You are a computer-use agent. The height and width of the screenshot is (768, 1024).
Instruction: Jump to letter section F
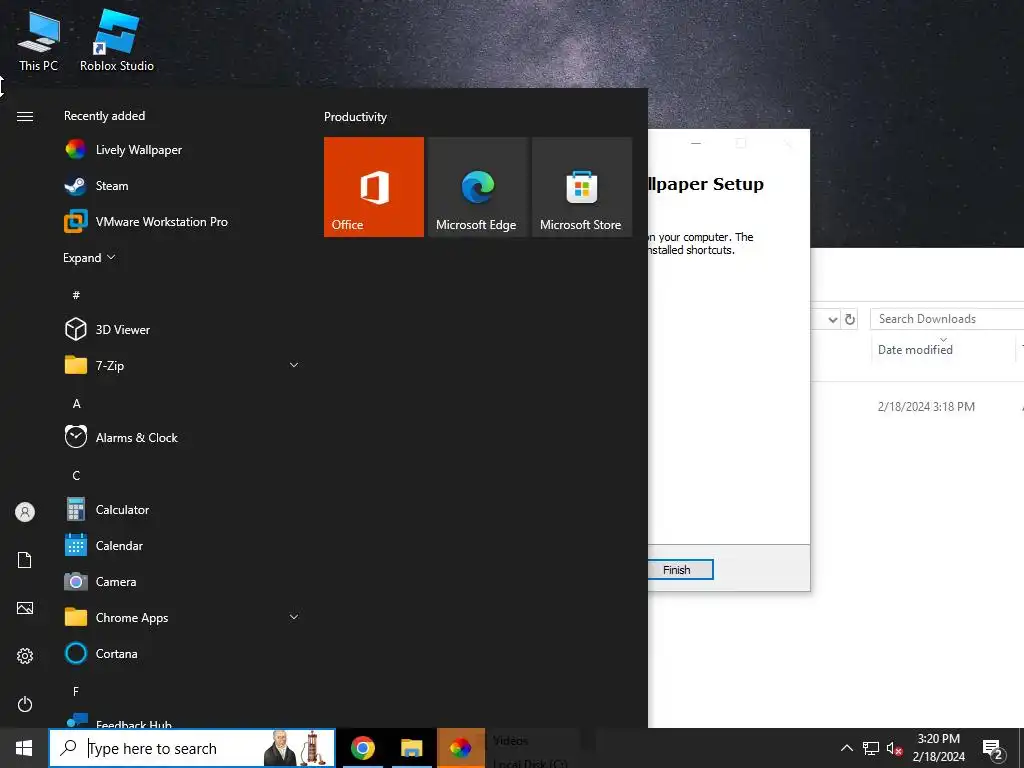[76, 691]
